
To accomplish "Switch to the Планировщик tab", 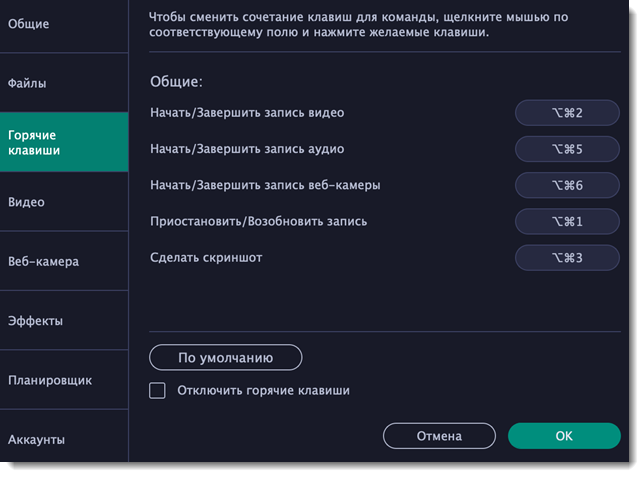I will [64, 380].
